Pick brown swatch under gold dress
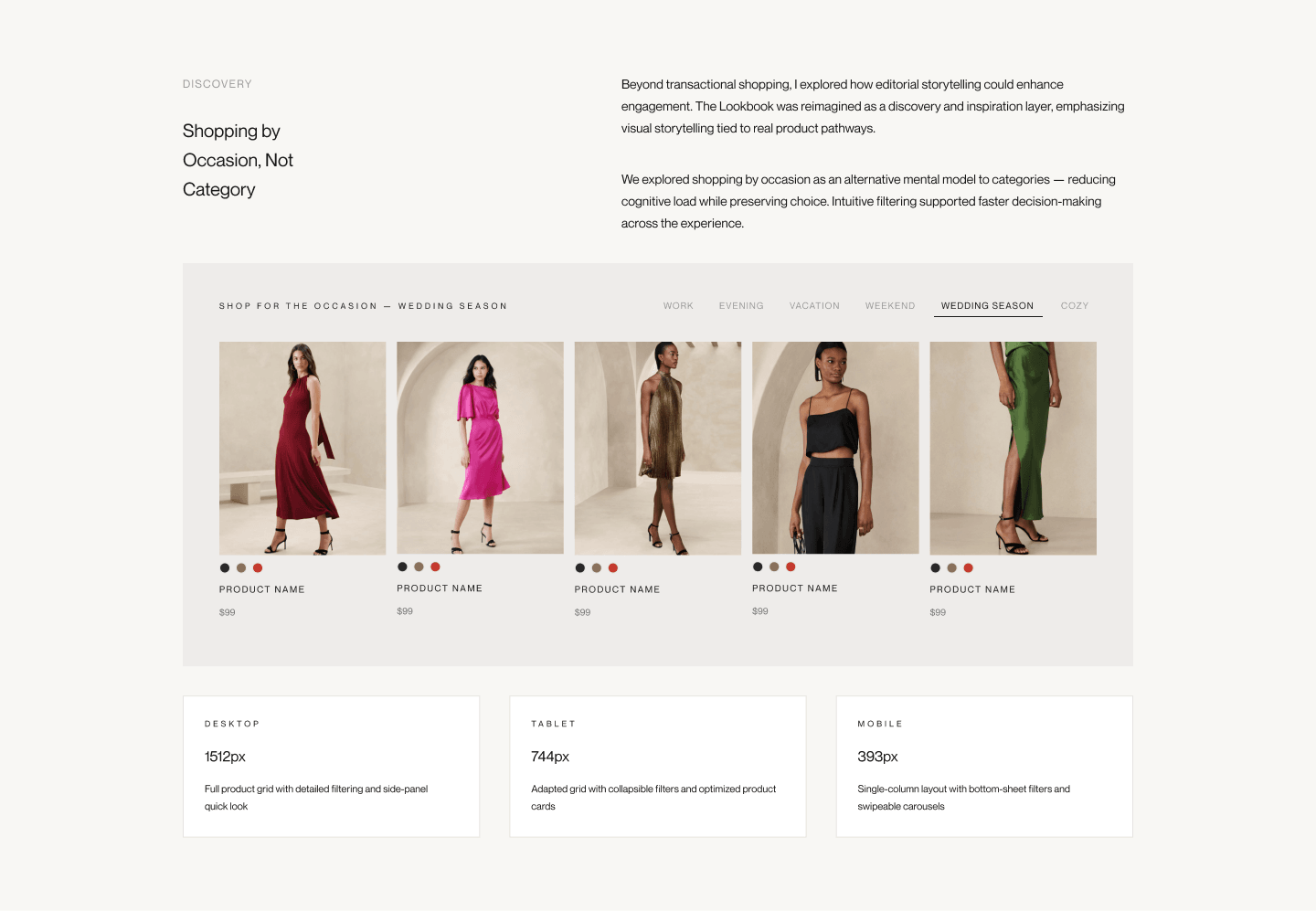Image resolution: width=1316 pixels, height=911 pixels. point(597,567)
